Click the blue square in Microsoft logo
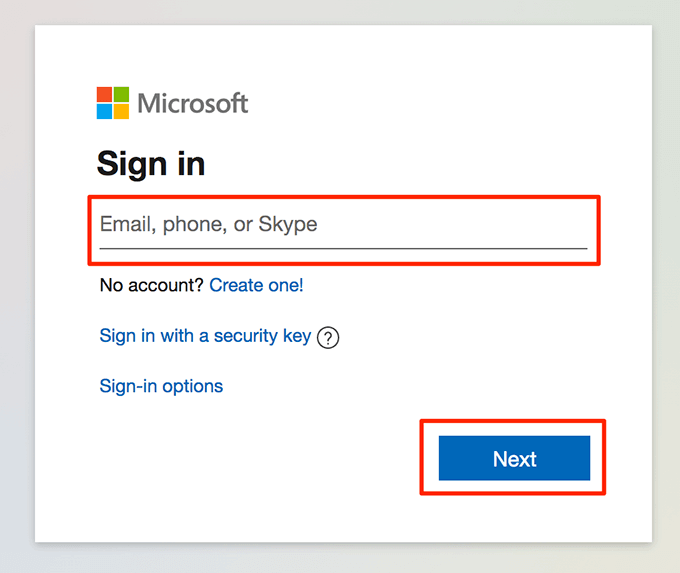 [x=105, y=111]
